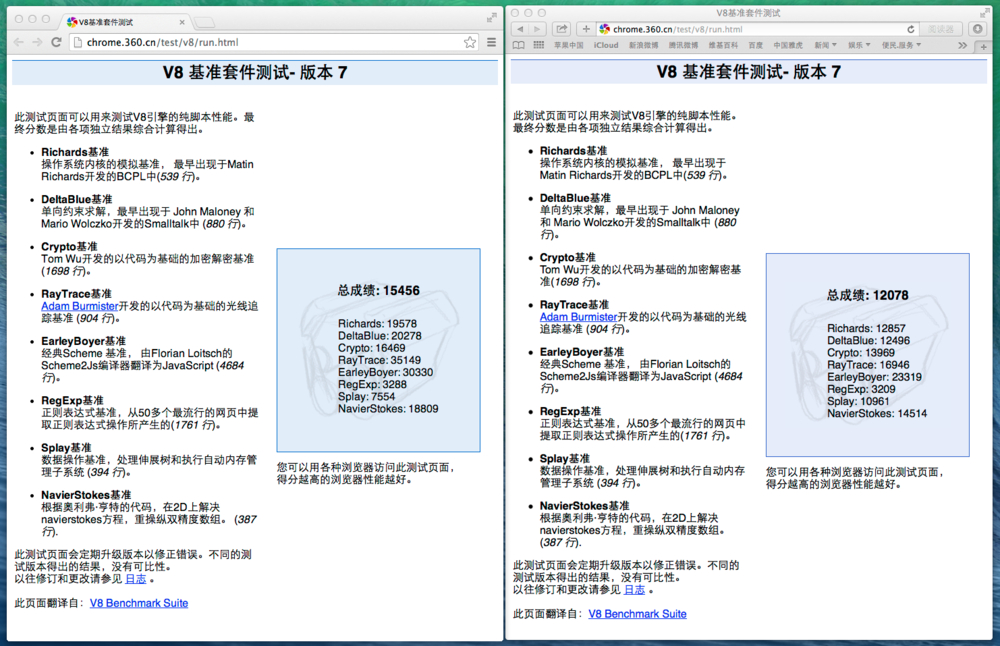
Task: Reload the page in Safari
Action: (x=911, y=29)
